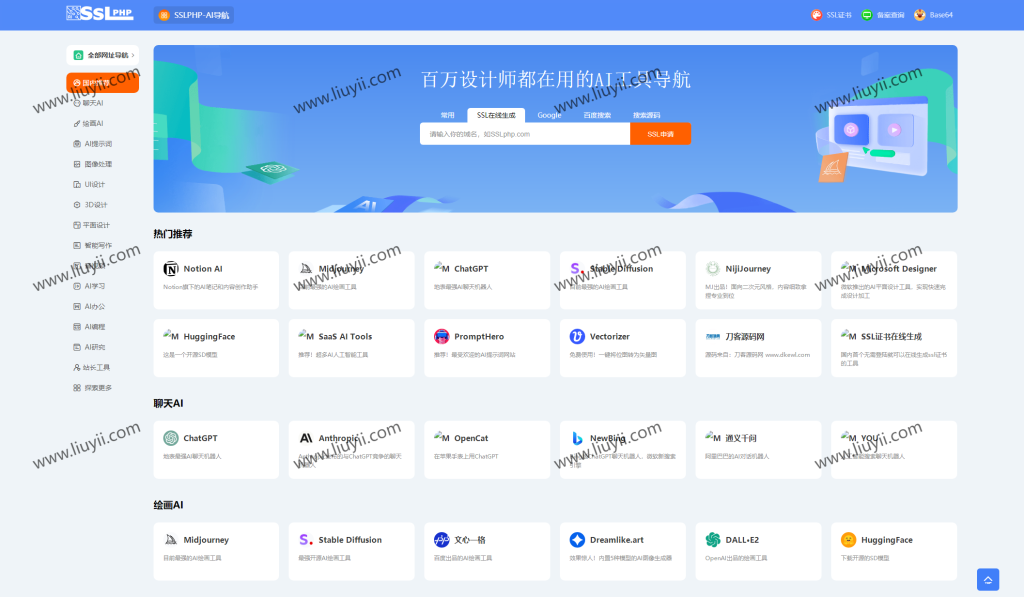This screenshot has width=1024, height=597.
Task: Click HuggingFace emoji icon under 绘画AI
Action: point(848,540)
